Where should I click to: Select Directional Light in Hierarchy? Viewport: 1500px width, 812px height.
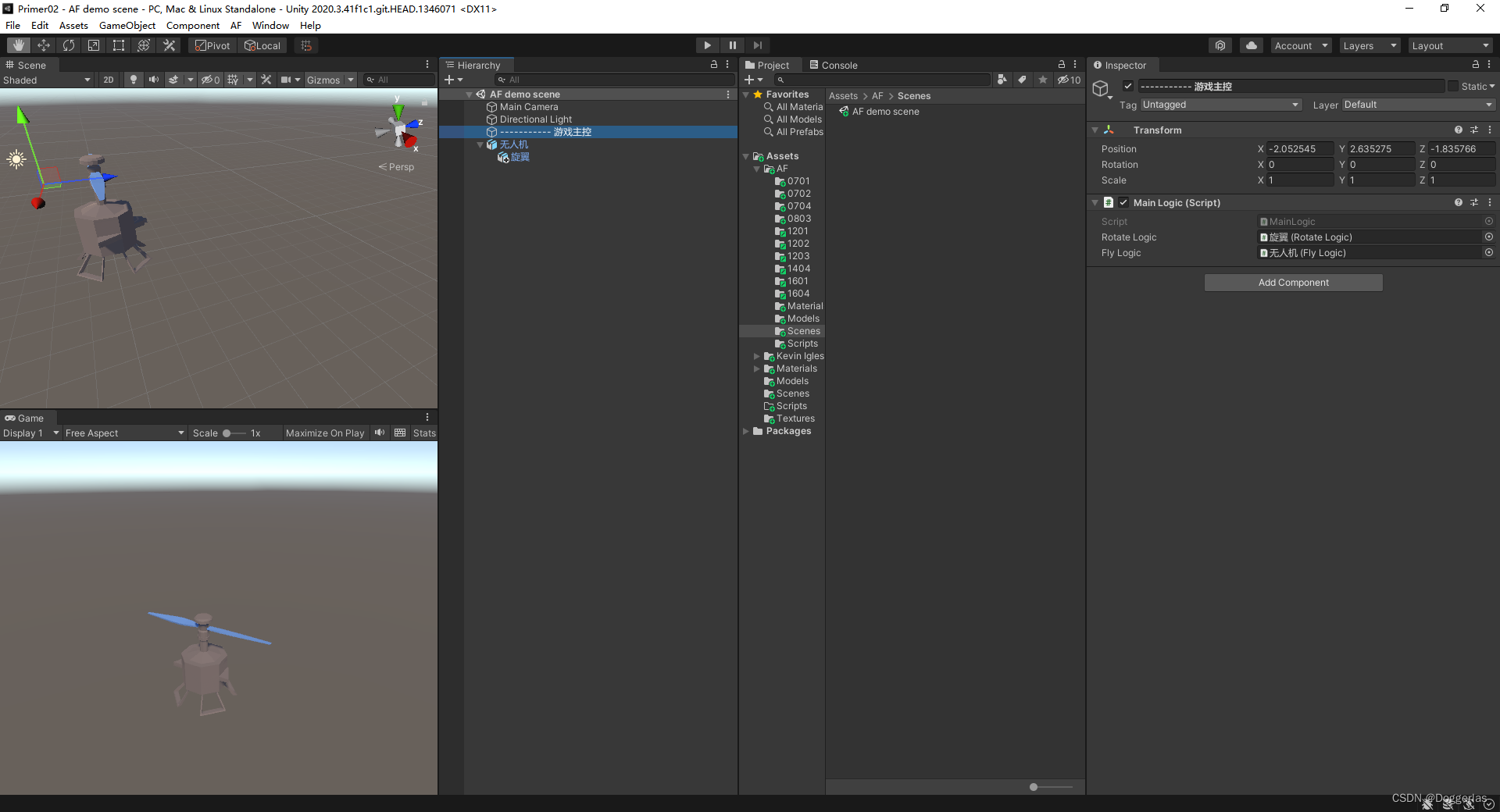click(536, 119)
